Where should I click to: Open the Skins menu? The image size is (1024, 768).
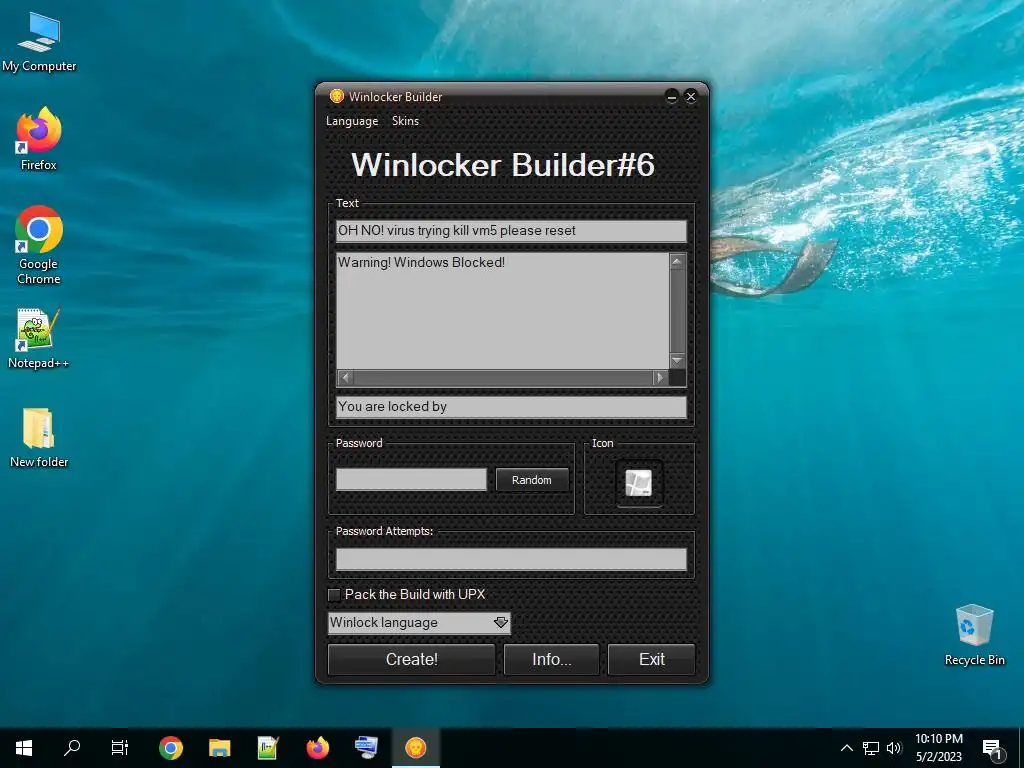pyautogui.click(x=405, y=121)
